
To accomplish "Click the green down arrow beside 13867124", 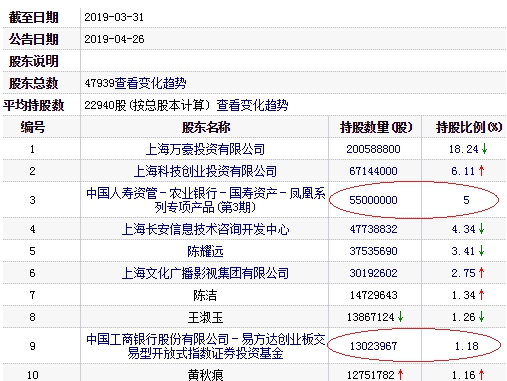I will [x=400, y=317].
